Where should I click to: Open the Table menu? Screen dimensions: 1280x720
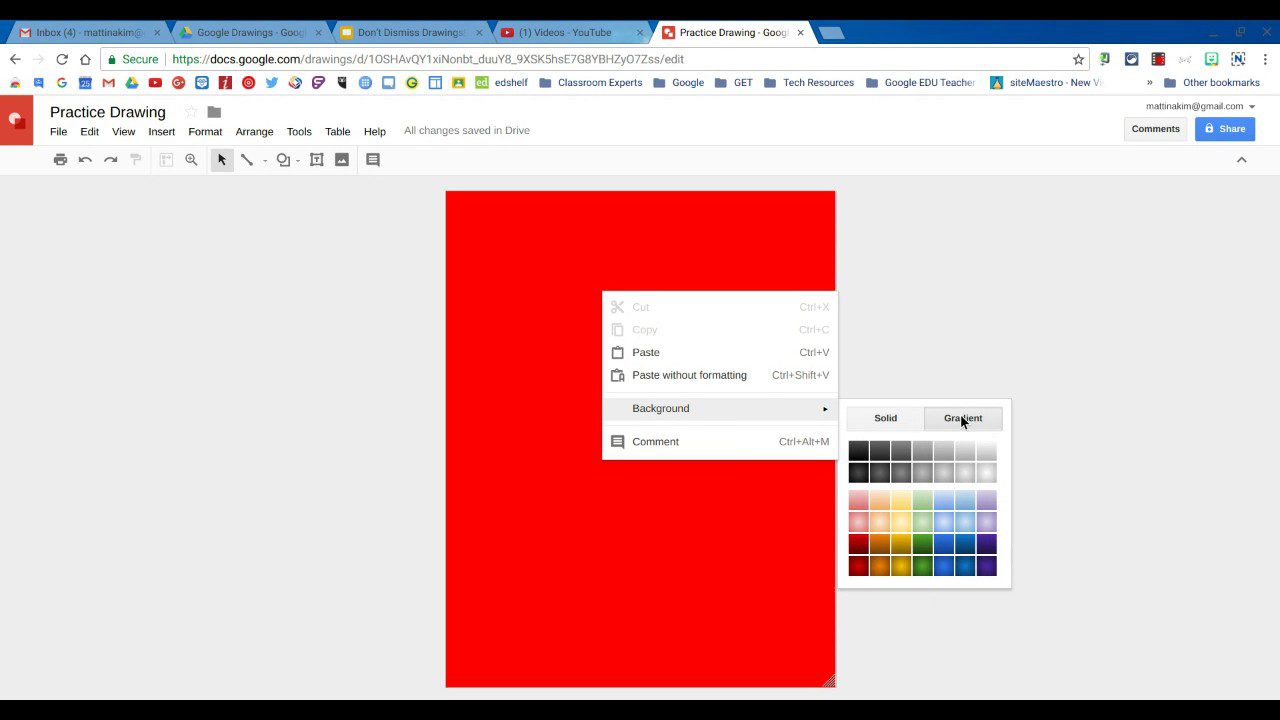pyautogui.click(x=338, y=131)
